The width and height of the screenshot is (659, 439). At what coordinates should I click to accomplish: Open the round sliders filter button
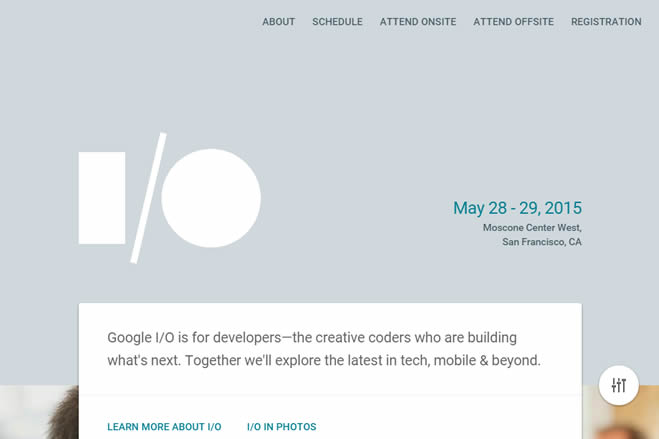tap(619, 385)
